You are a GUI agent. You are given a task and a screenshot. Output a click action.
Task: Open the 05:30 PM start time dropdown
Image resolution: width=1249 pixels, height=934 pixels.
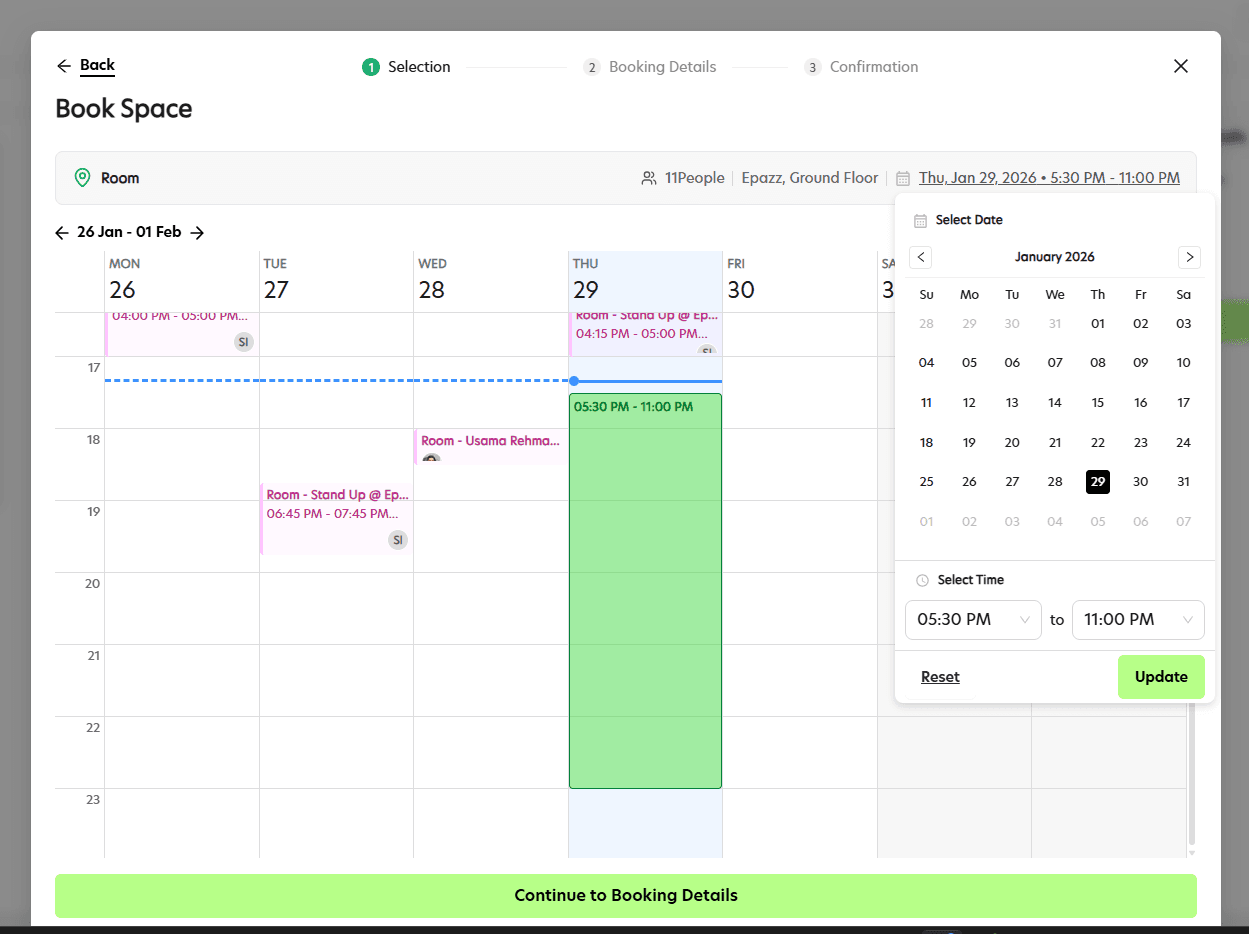point(973,620)
